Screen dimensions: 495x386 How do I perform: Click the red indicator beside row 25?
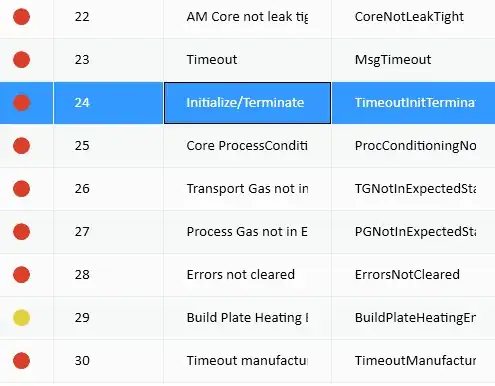click(x=21, y=146)
